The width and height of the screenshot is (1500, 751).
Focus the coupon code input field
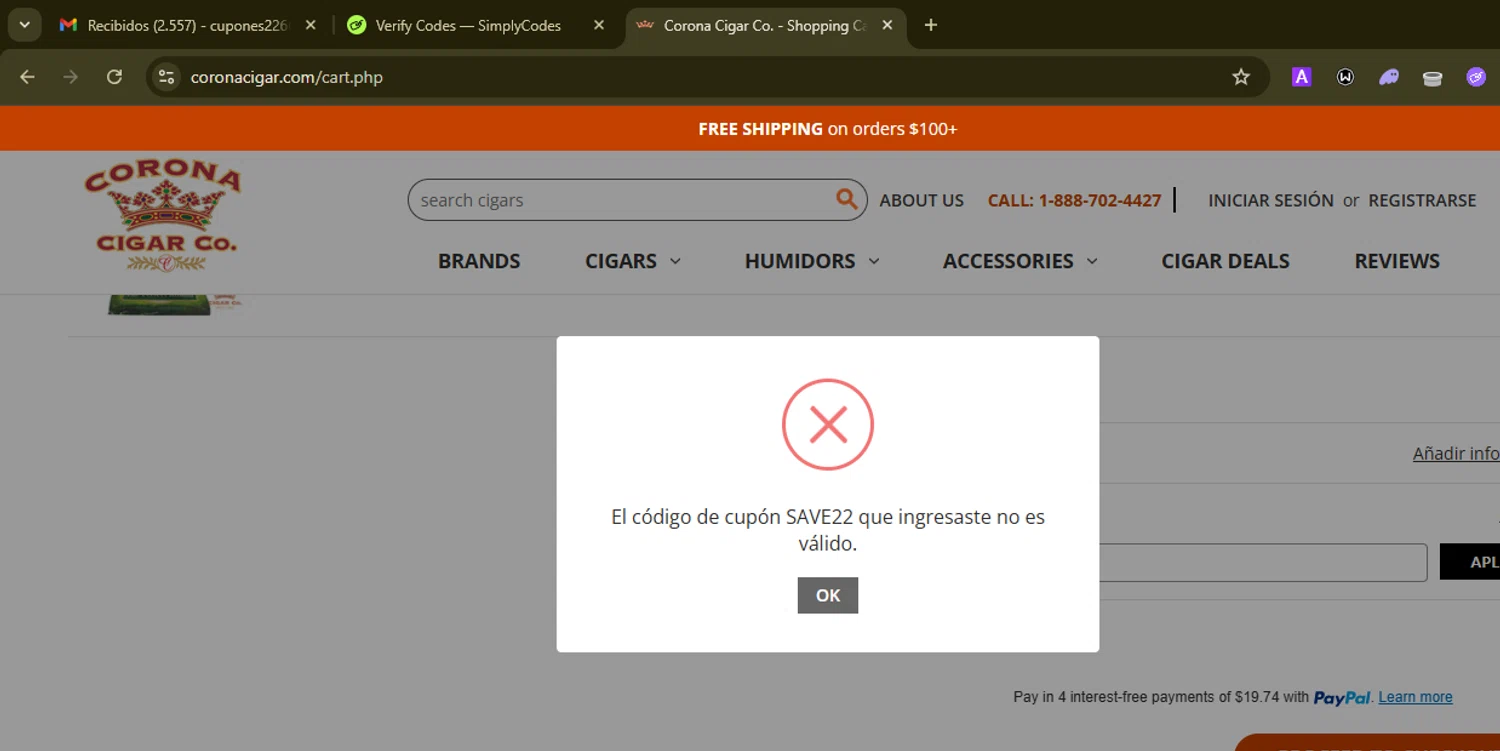pyautogui.click(x=1263, y=562)
